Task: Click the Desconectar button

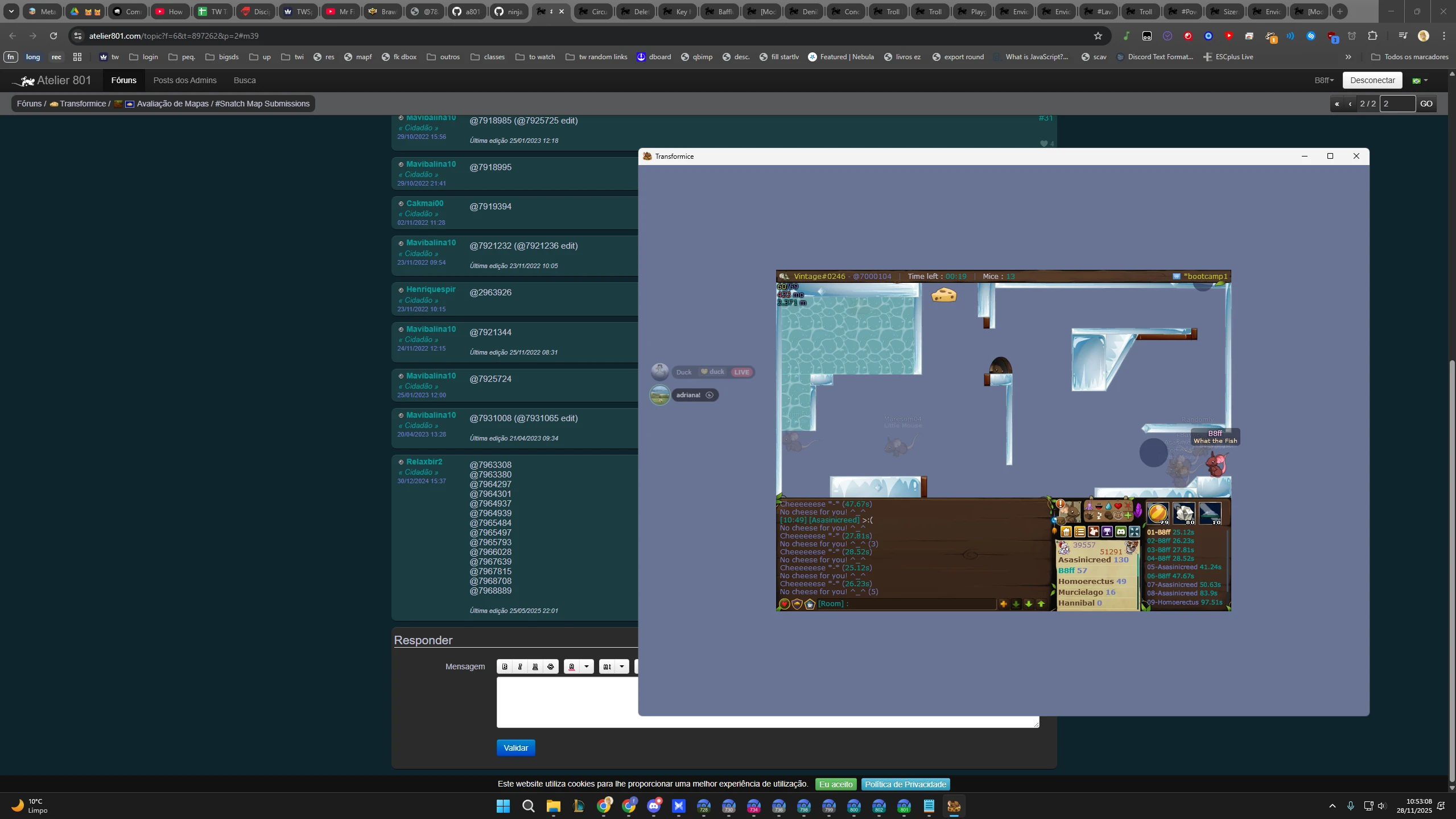Action: click(x=1372, y=80)
